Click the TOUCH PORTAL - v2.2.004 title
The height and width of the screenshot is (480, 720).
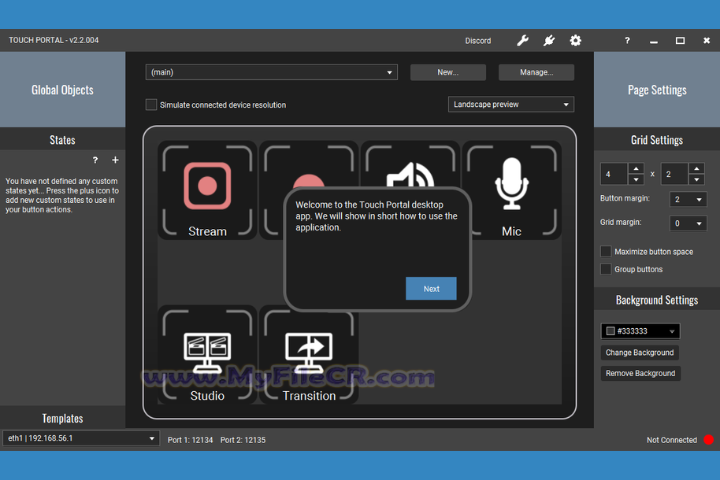point(54,40)
